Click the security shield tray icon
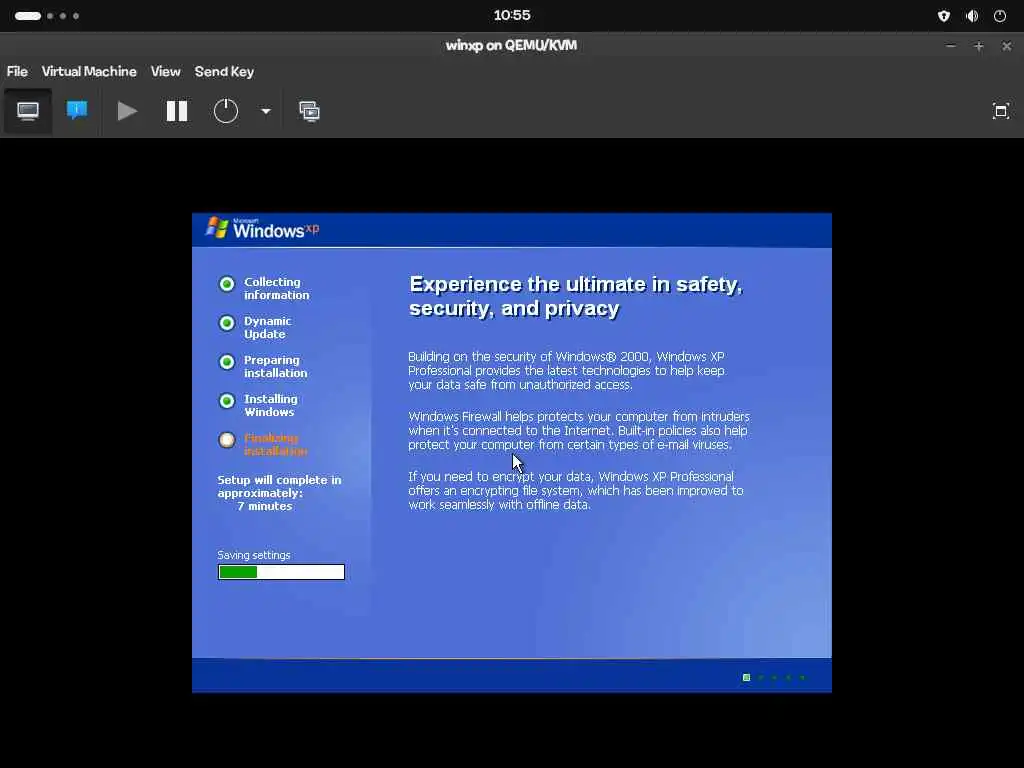This screenshot has height=768, width=1024. 944,16
